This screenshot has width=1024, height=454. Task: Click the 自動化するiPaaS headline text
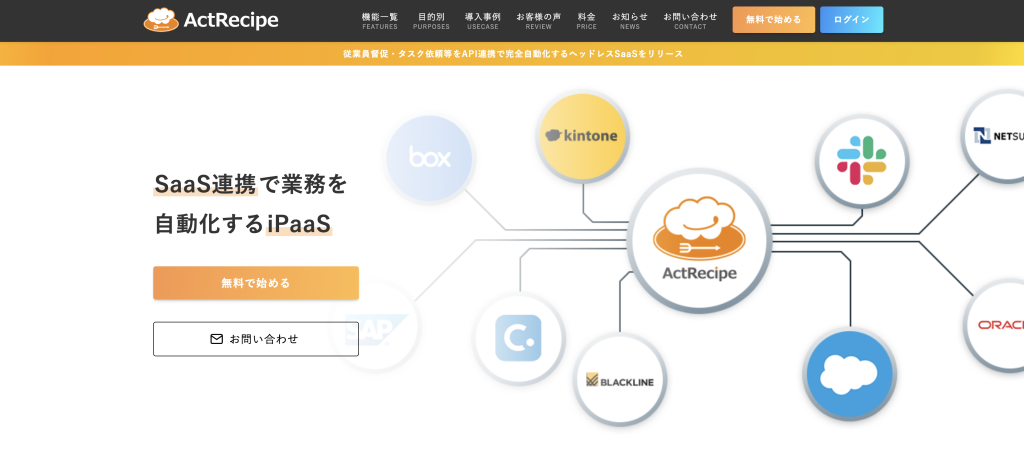click(243, 224)
